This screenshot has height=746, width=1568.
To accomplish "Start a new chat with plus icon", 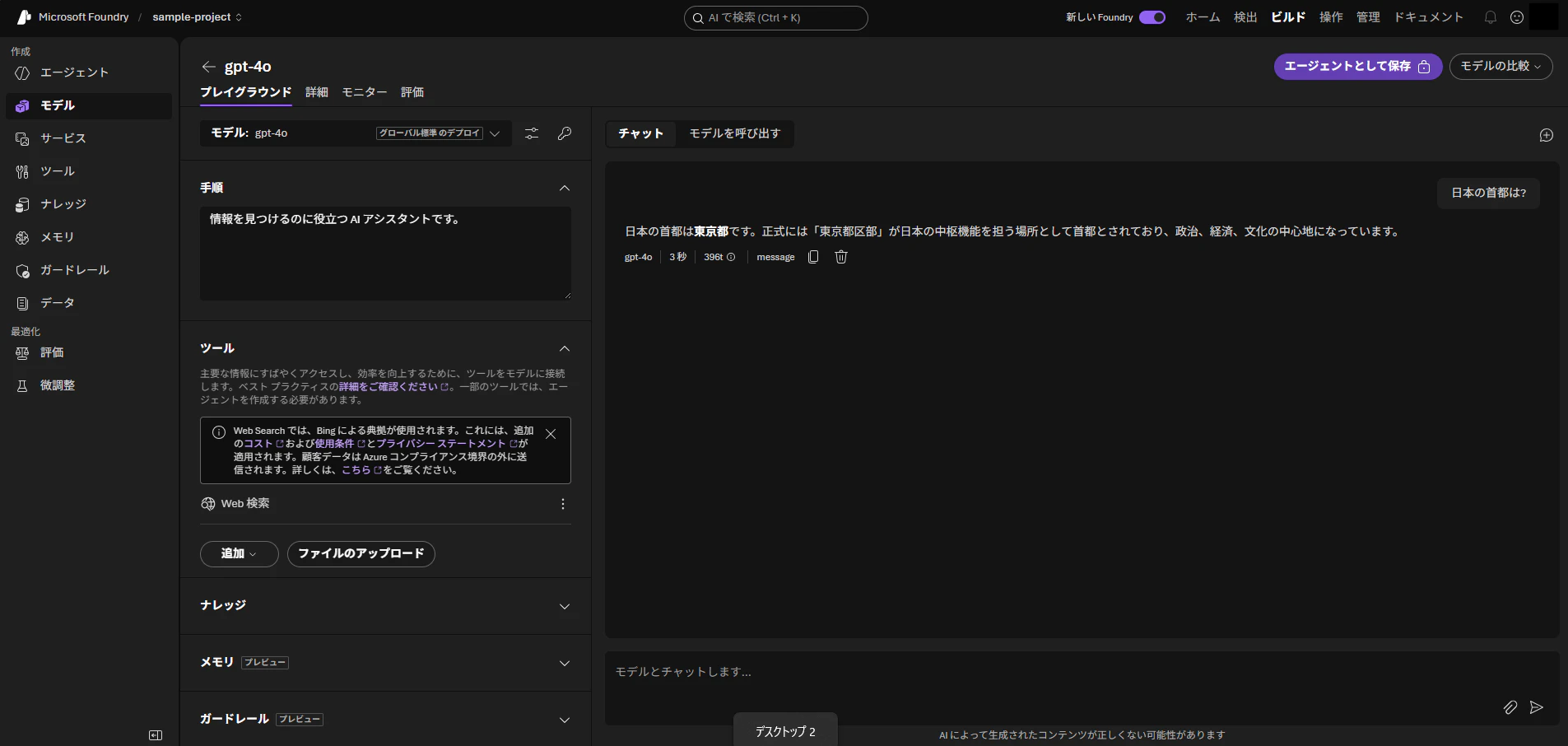I will coord(1547,135).
